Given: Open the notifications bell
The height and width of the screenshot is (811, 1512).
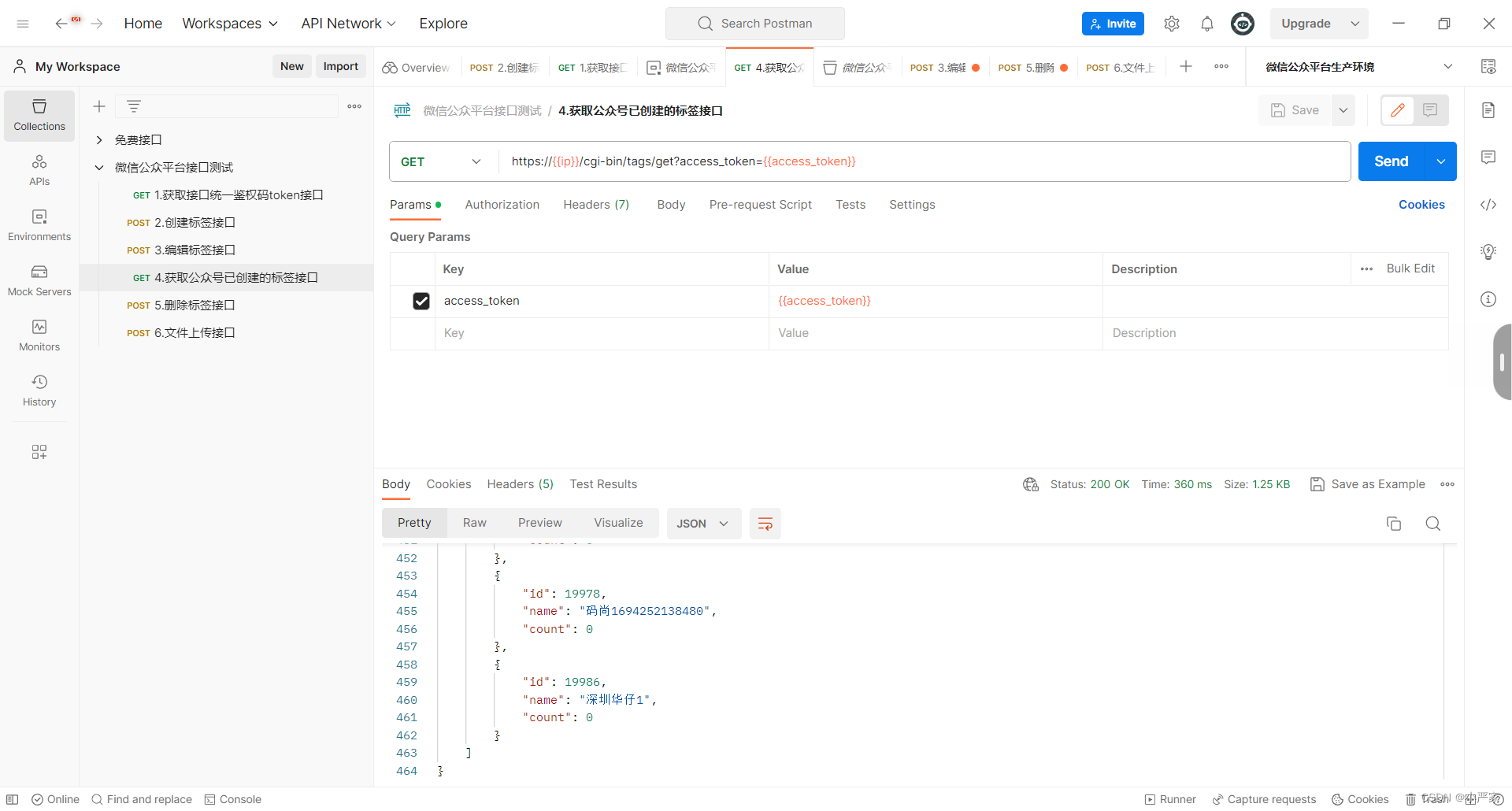Looking at the screenshot, I should (x=1207, y=24).
